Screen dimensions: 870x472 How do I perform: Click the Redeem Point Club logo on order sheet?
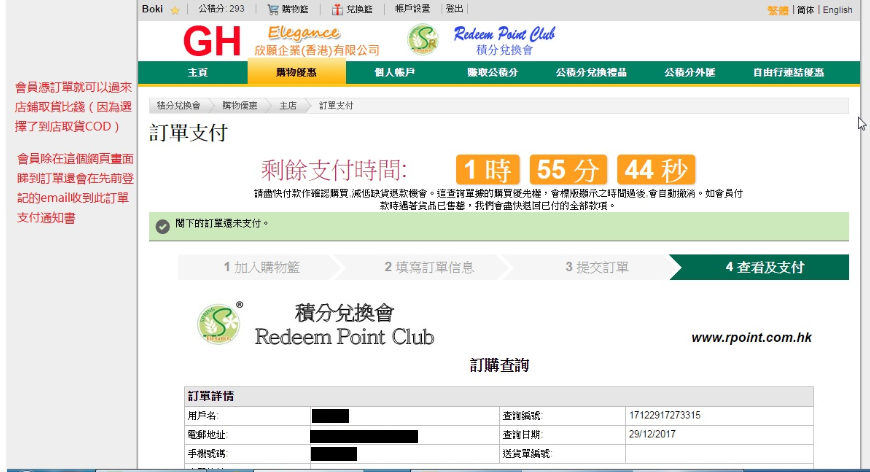coord(316,325)
